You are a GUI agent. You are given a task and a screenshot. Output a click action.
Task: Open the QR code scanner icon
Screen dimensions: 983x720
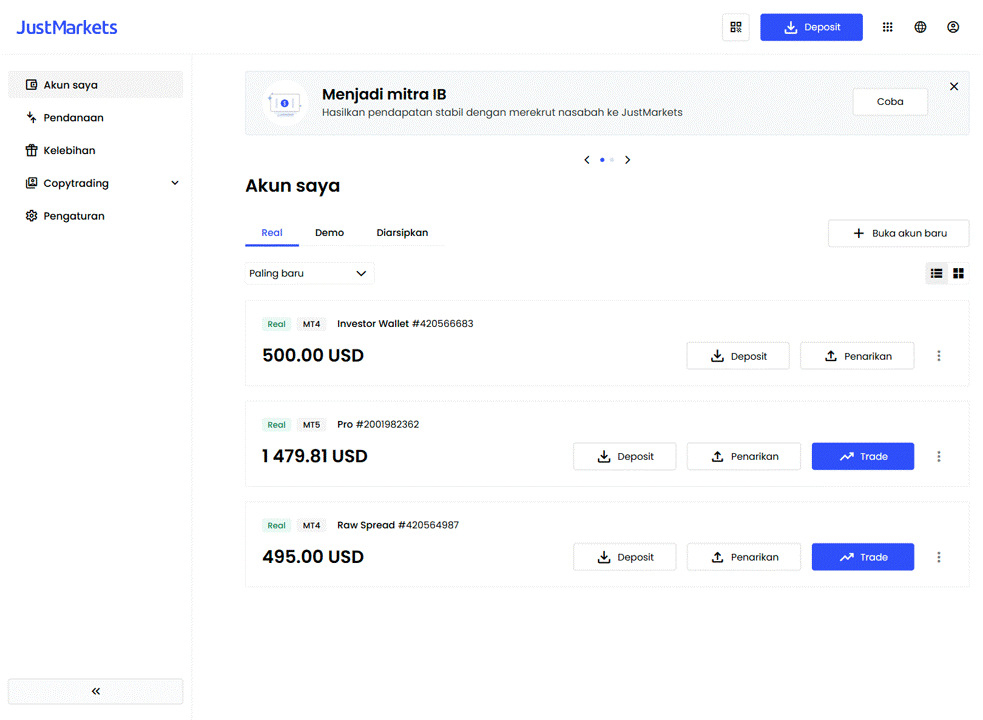pyautogui.click(x=736, y=27)
